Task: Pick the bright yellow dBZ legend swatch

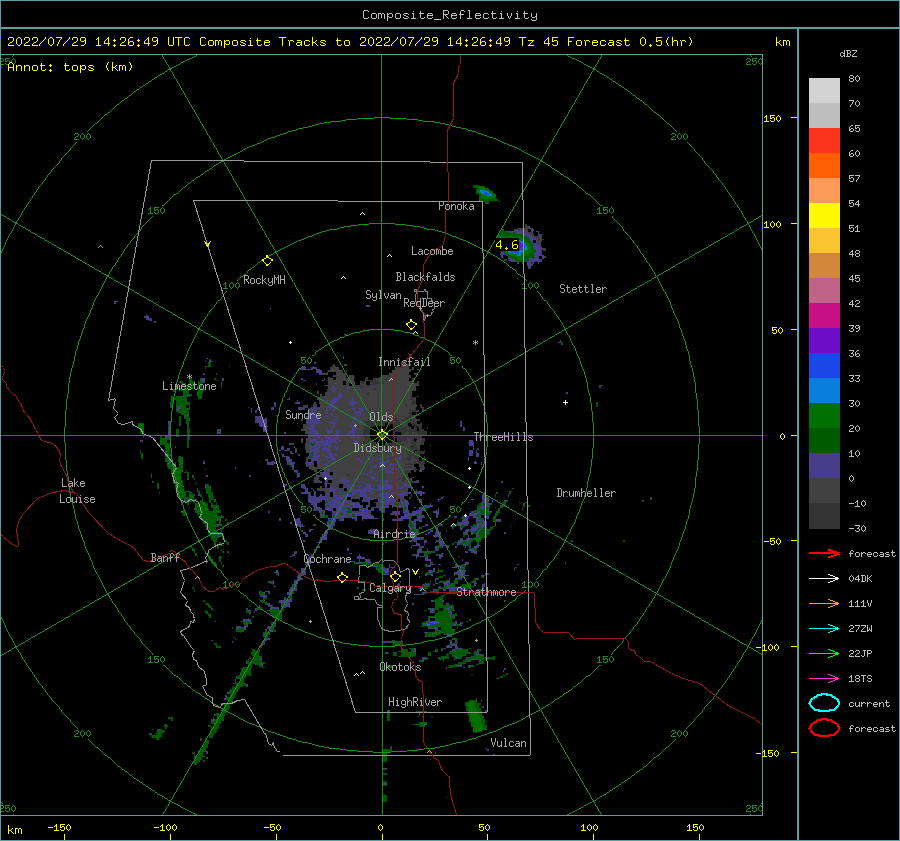Action: pyautogui.click(x=824, y=215)
